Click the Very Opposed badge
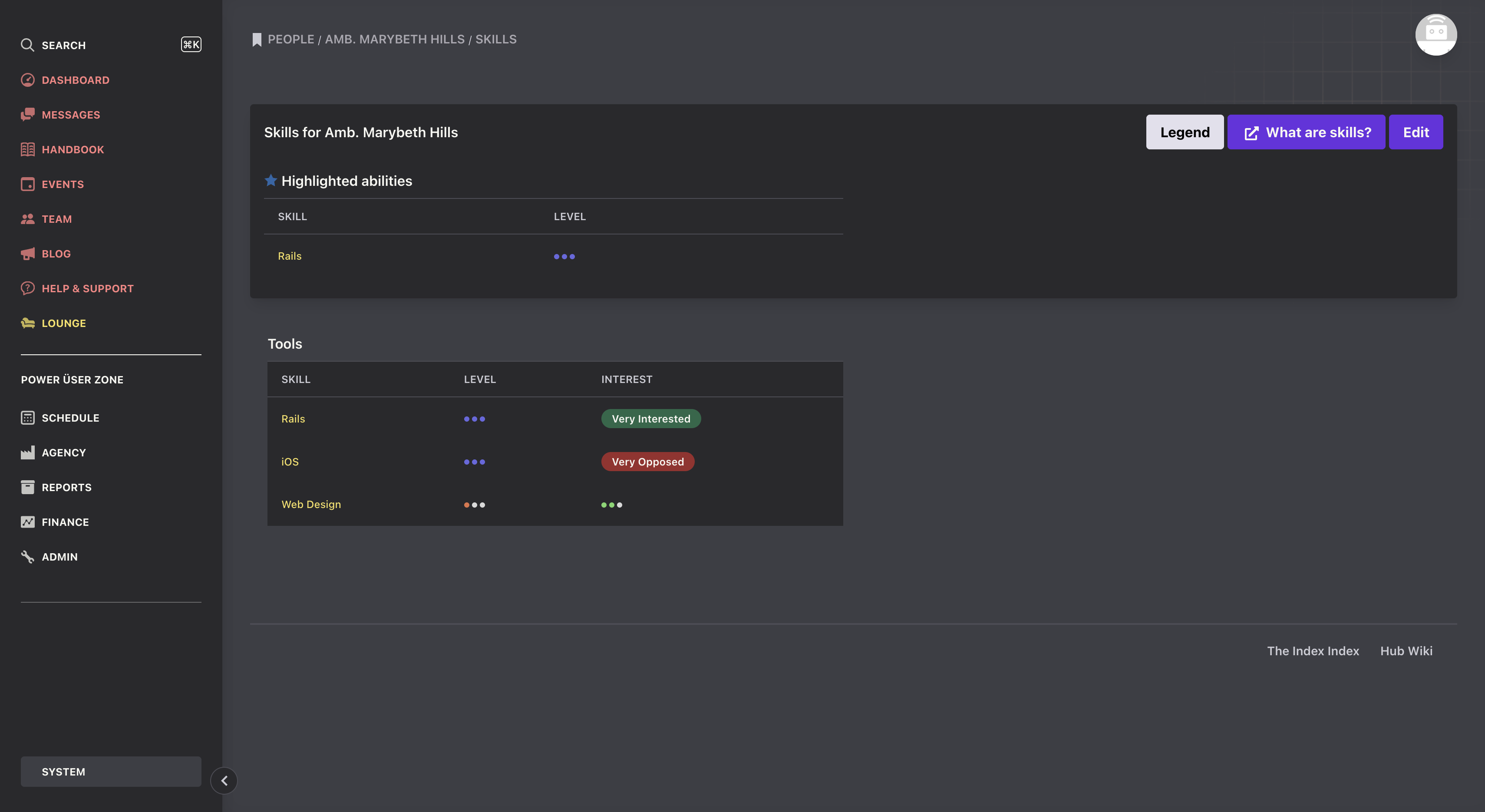This screenshot has width=1485, height=812. (648, 462)
